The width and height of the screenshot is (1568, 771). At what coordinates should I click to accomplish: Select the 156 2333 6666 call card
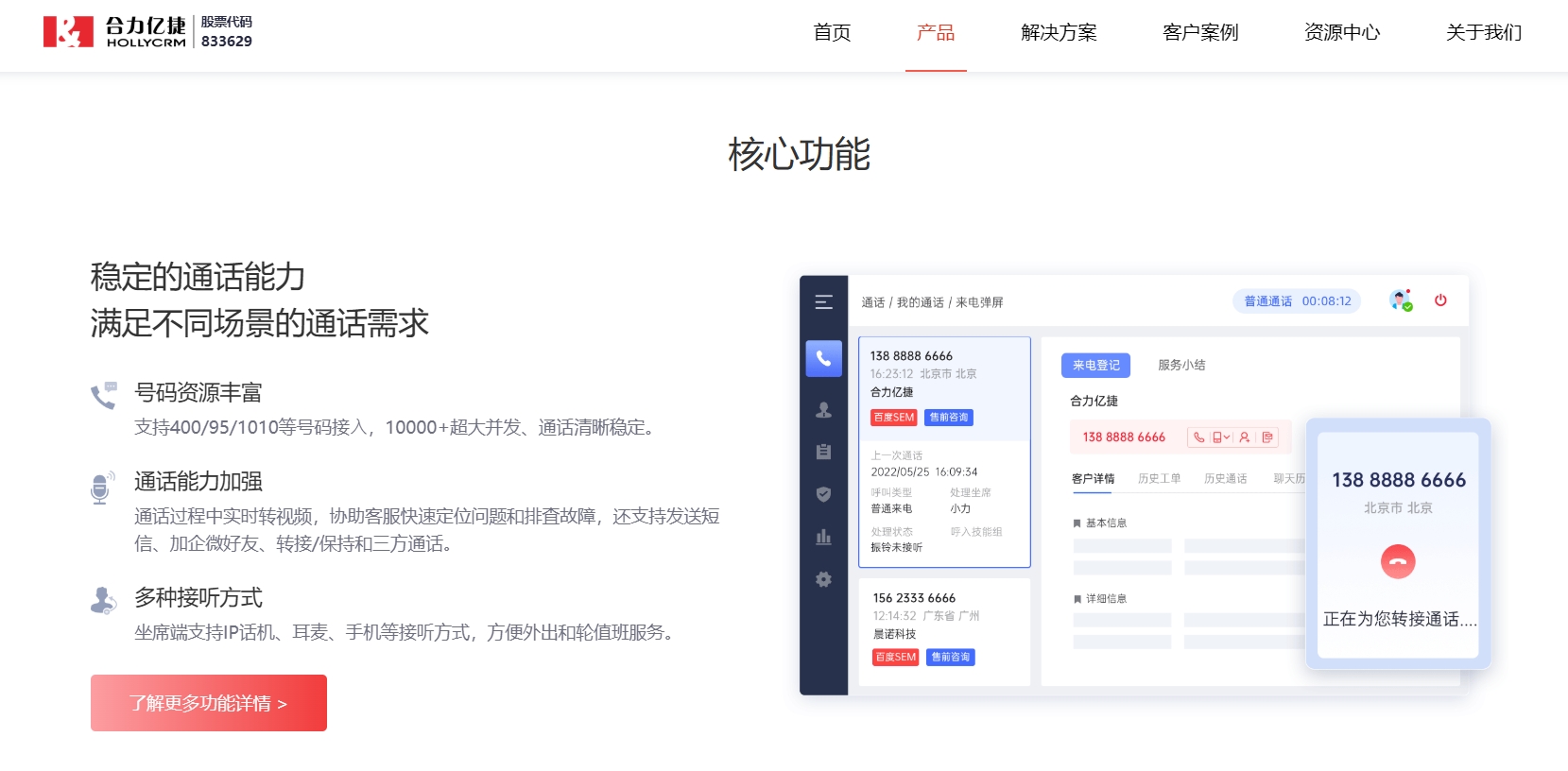[x=945, y=631]
